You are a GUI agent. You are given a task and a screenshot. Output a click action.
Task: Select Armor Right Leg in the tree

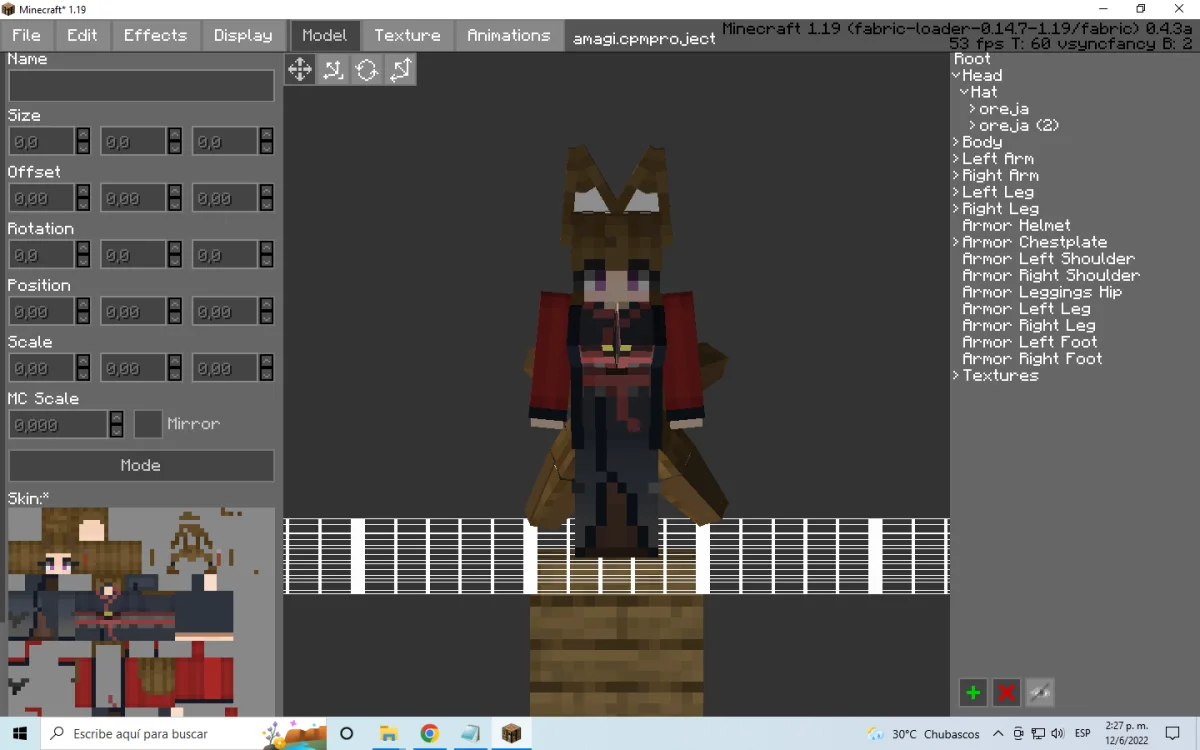click(1029, 326)
